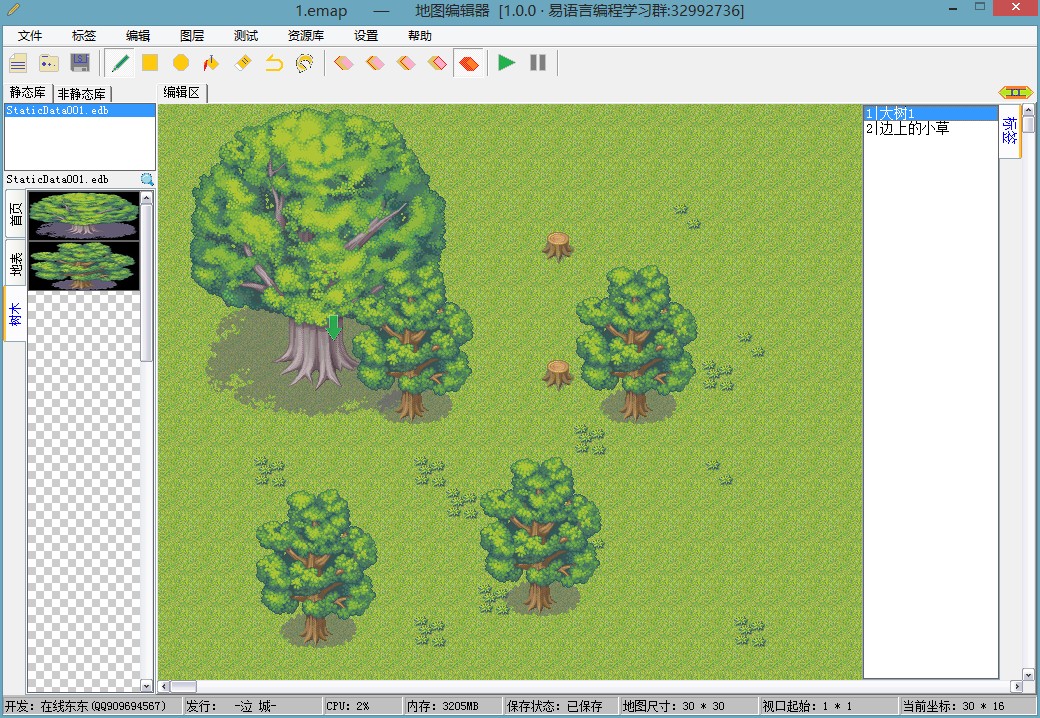1040x718 pixels.
Task: Select the green pencil drawing tool
Action: (x=120, y=63)
